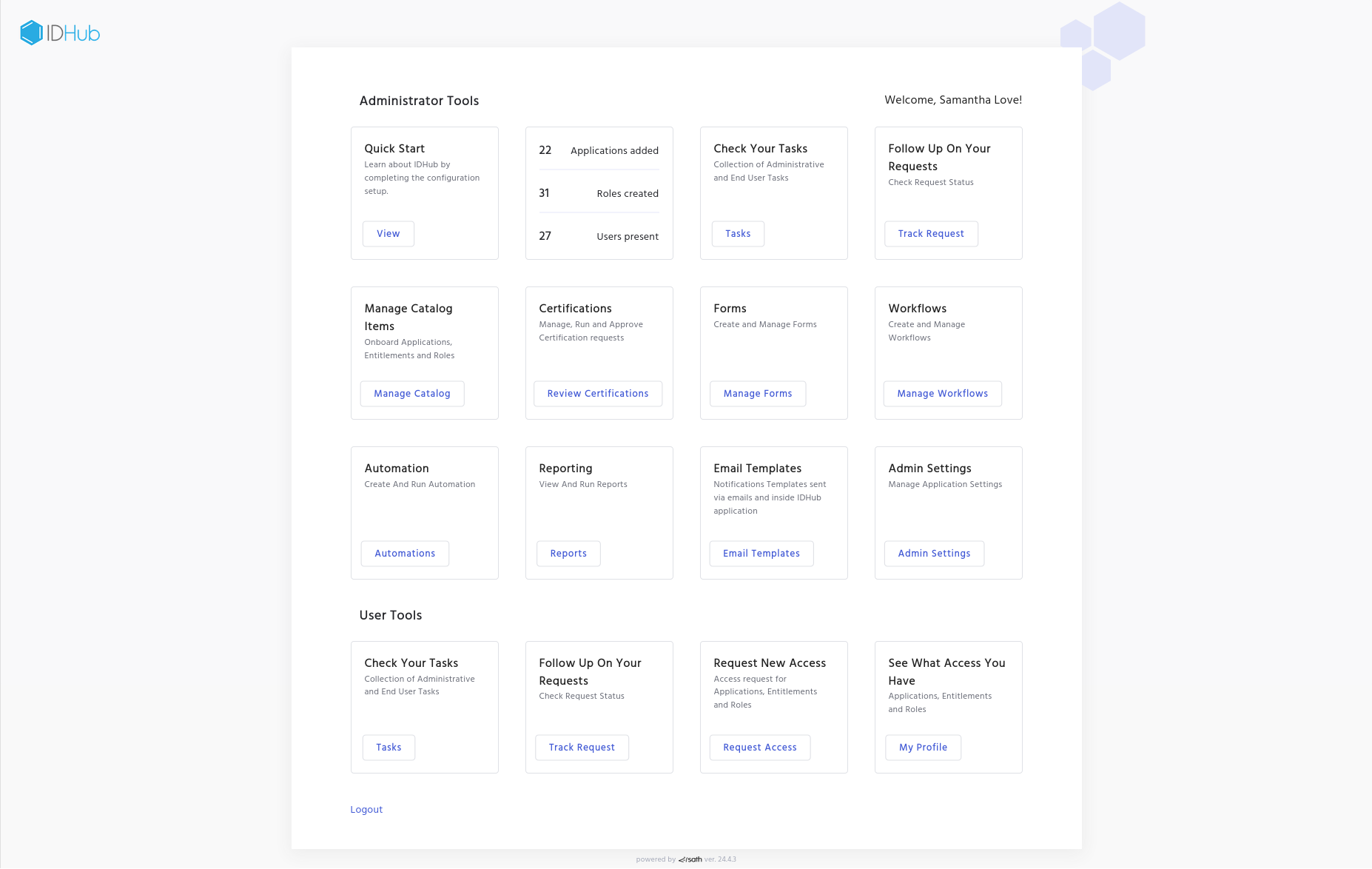Image resolution: width=1372 pixels, height=869 pixels.
Task: Click the 'Quick Start' card title
Action: pos(394,149)
